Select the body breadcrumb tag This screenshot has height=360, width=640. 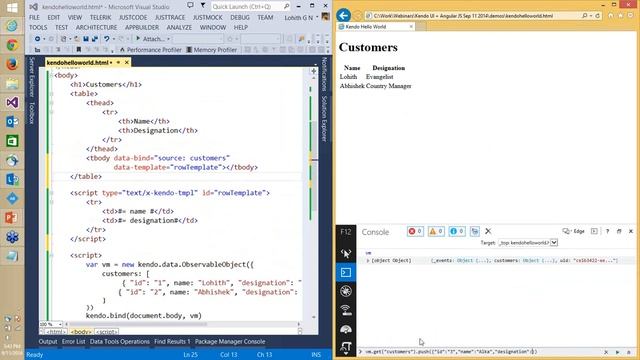81,332
